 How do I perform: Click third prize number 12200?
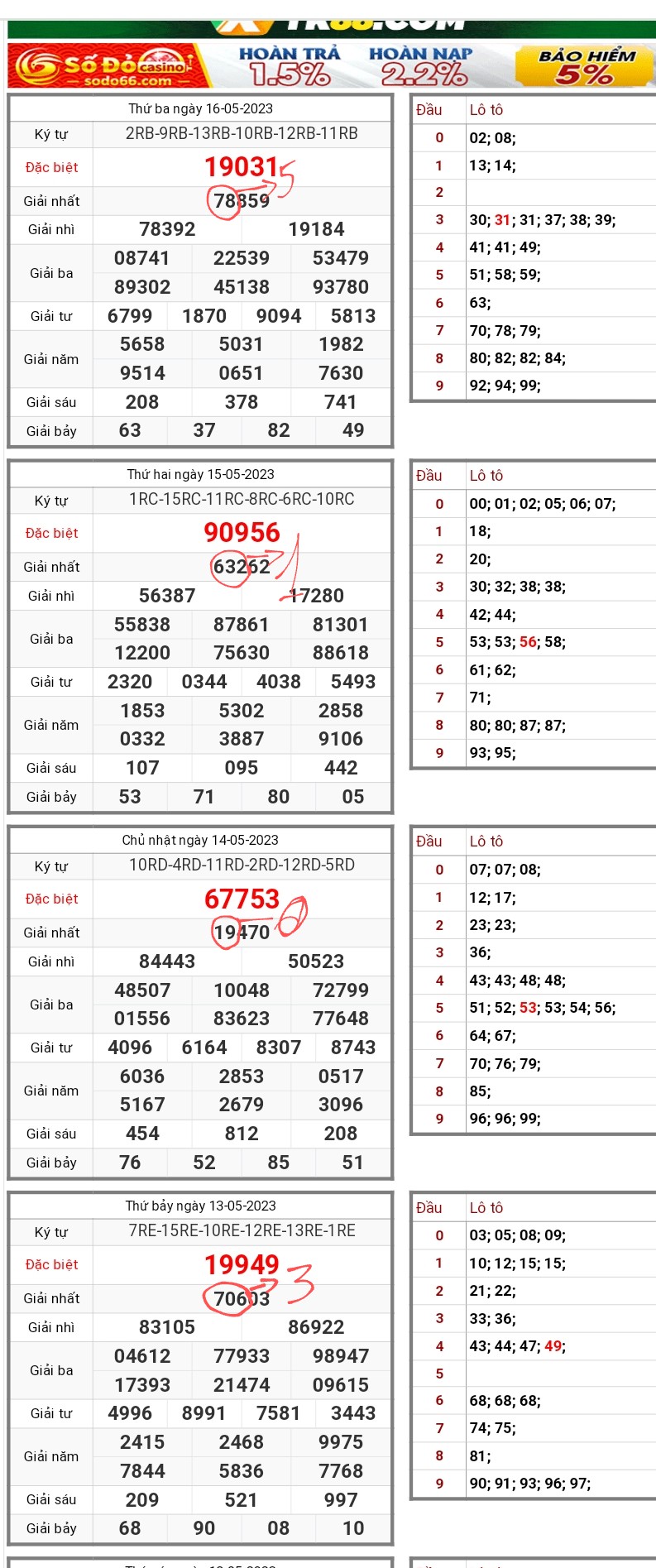[142, 653]
